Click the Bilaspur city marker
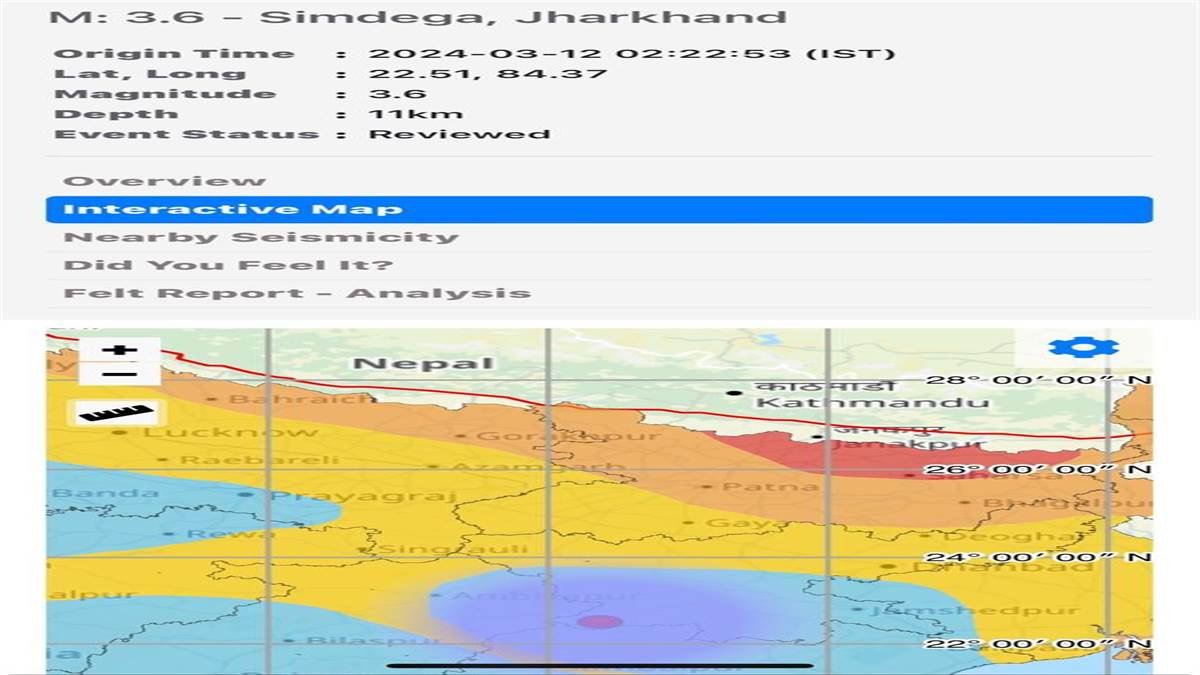The image size is (1200, 675). point(288,640)
